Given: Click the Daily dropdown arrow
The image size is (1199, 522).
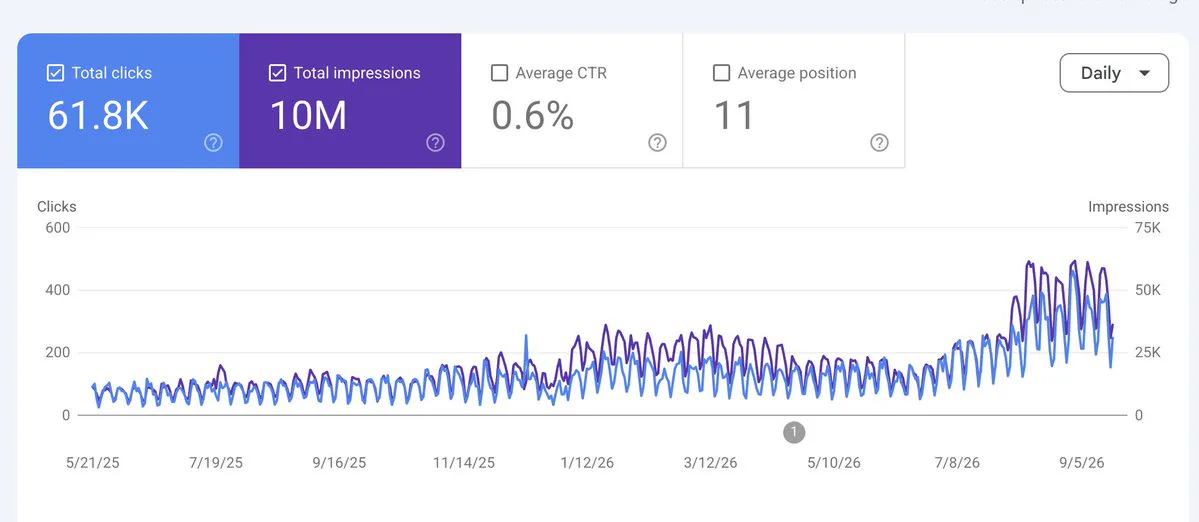Looking at the screenshot, I should pos(1145,73).
